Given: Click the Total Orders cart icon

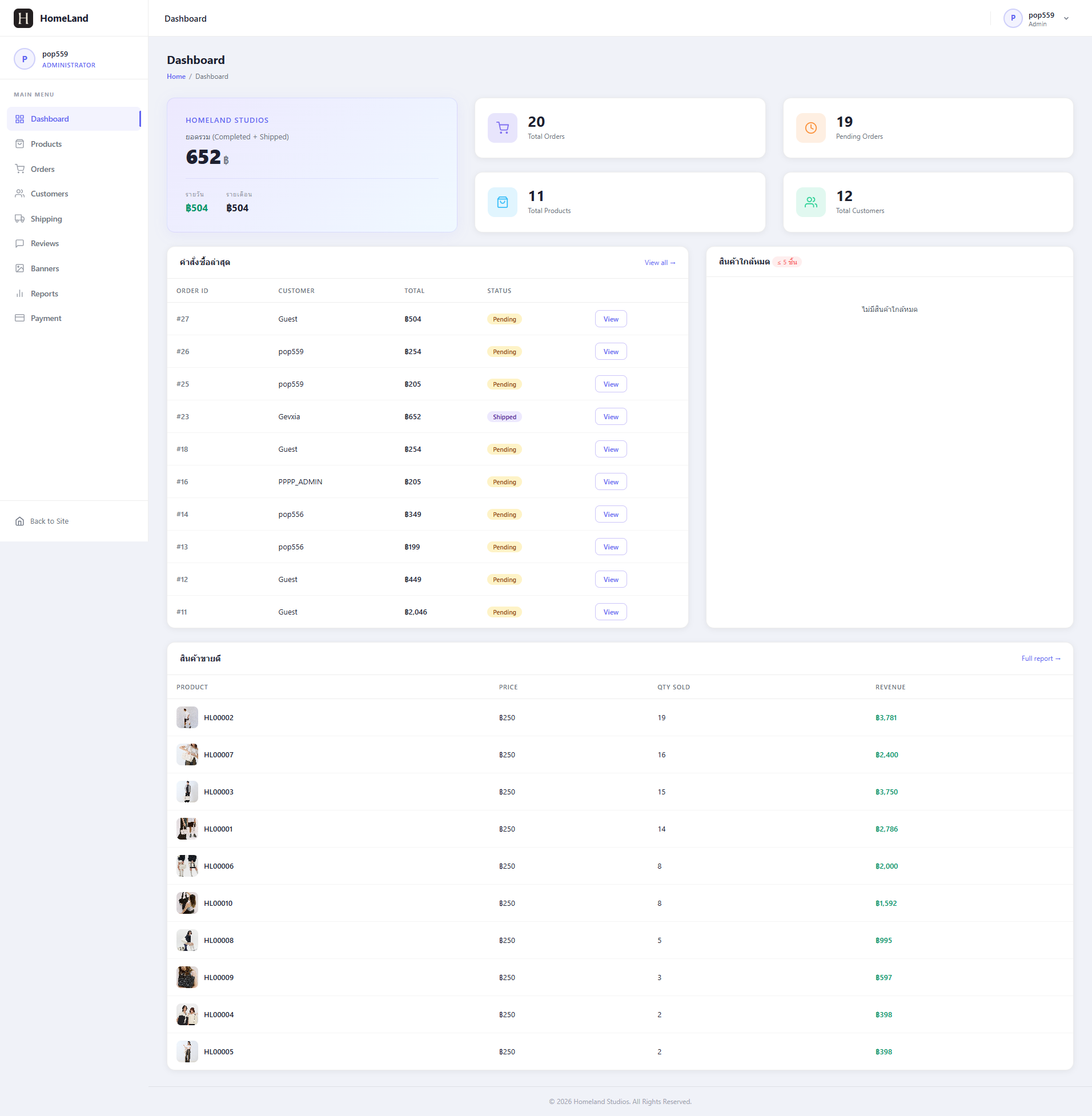Looking at the screenshot, I should 503,128.
